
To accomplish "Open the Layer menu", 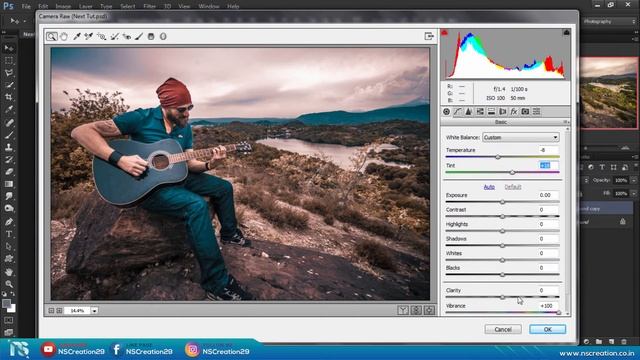I will tap(85, 6).
